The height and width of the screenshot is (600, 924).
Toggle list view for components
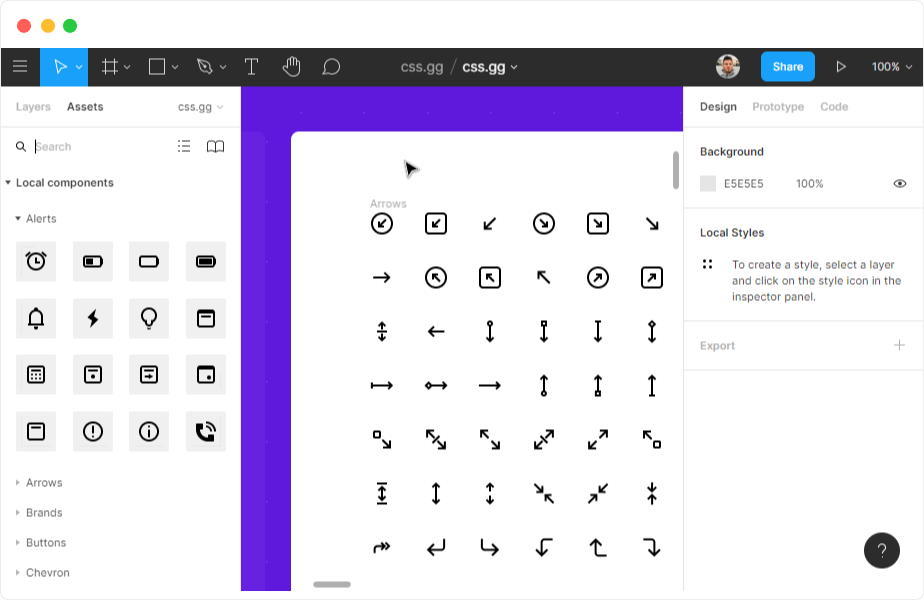184,146
